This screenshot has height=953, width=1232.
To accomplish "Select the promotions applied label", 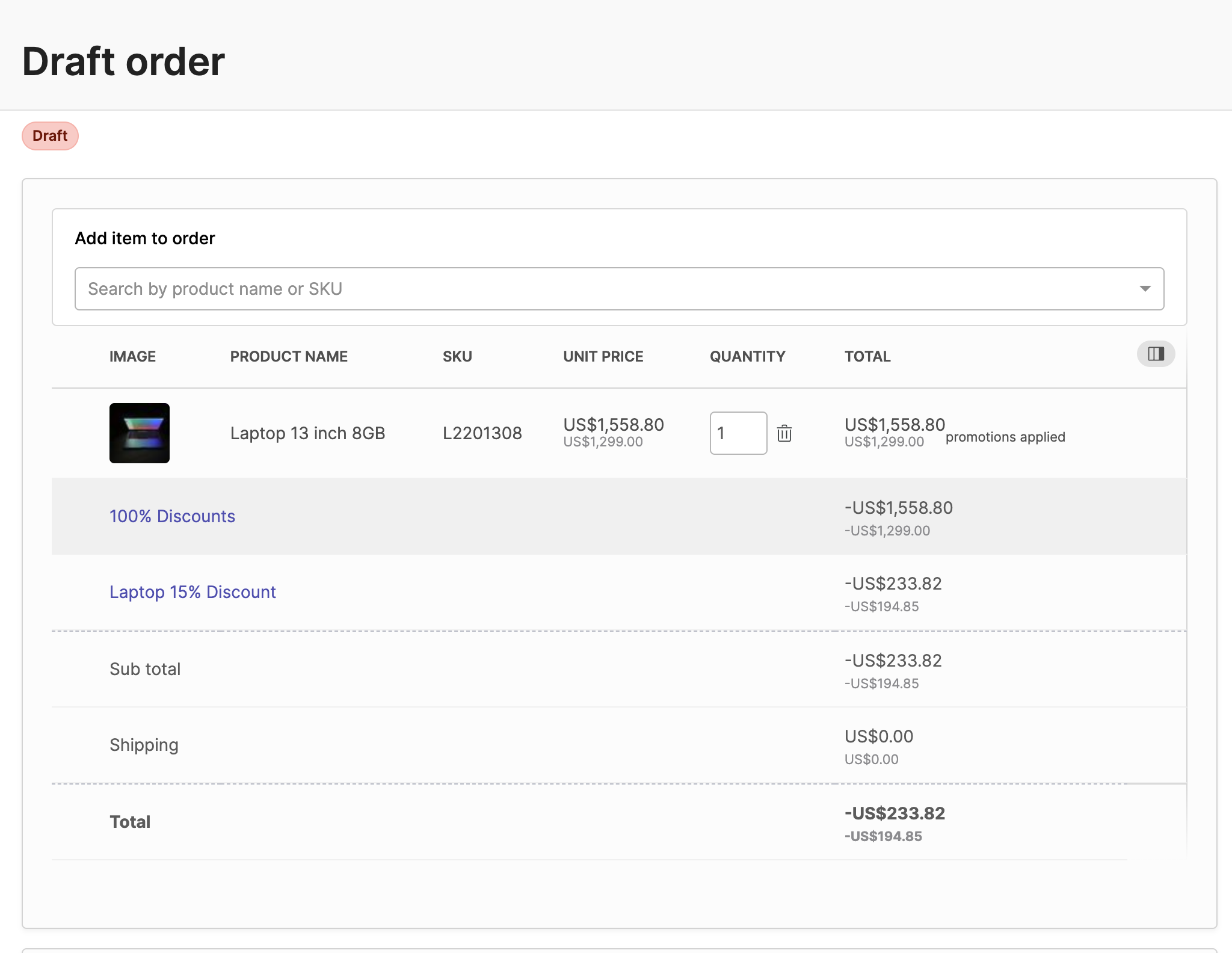I will point(1005,437).
